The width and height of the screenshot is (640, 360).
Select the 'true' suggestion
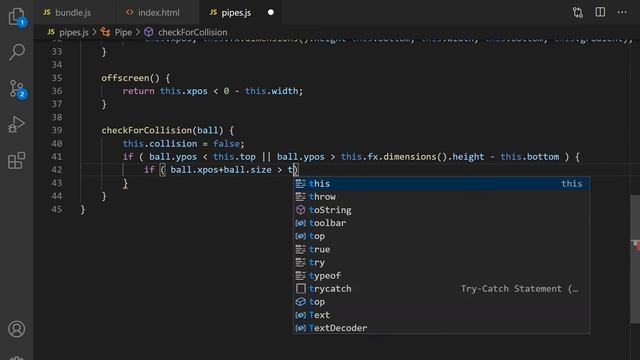click(442, 249)
